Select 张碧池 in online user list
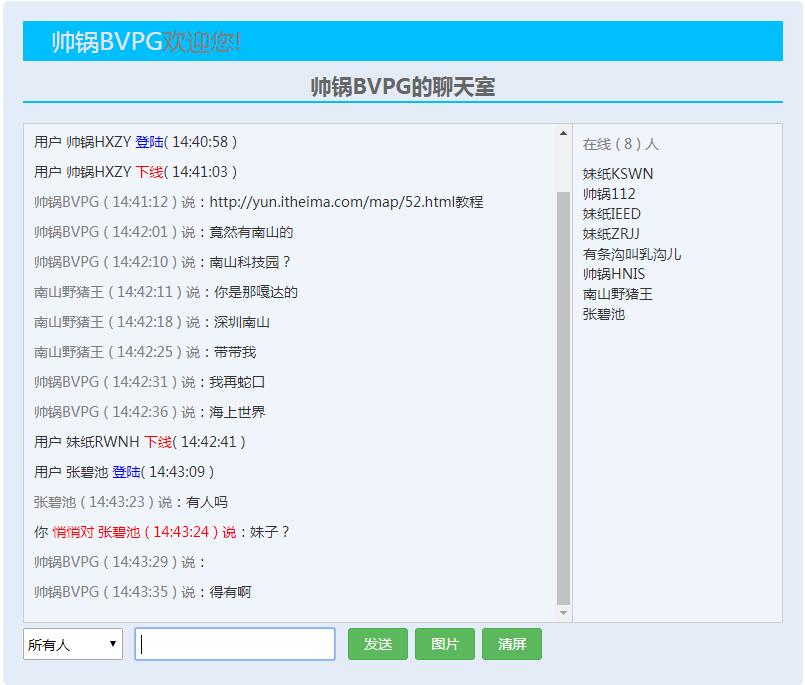The image size is (805, 685). tap(604, 314)
